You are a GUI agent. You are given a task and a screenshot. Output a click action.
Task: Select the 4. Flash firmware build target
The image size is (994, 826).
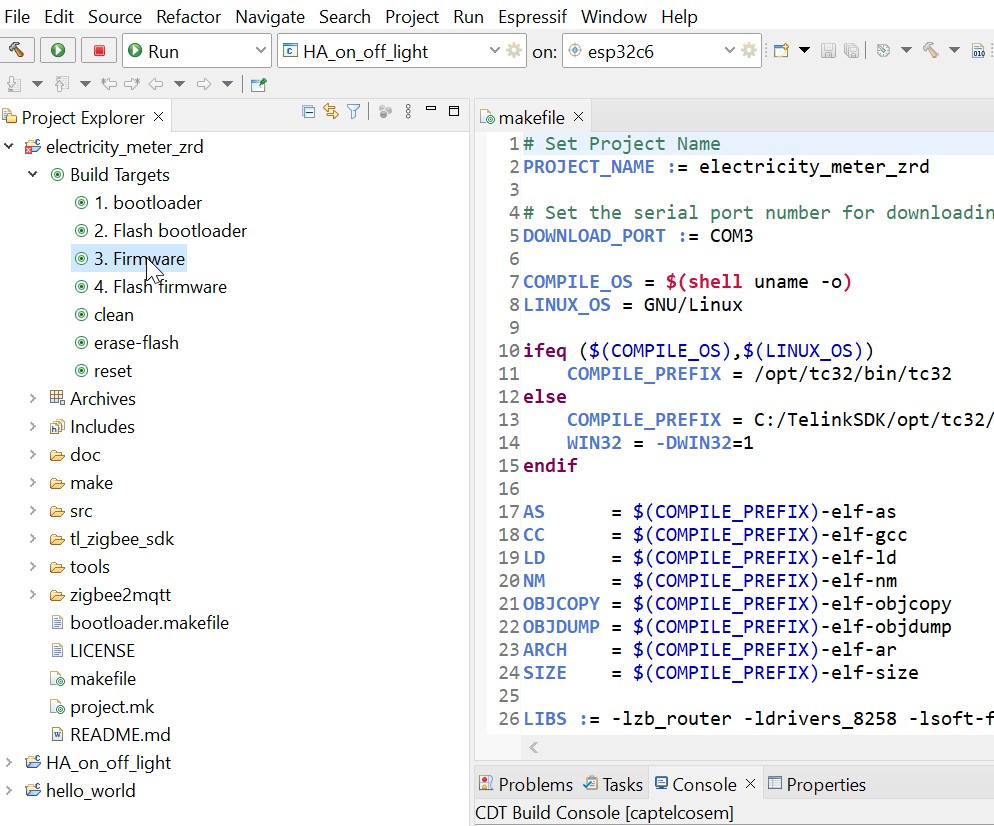point(160,287)
